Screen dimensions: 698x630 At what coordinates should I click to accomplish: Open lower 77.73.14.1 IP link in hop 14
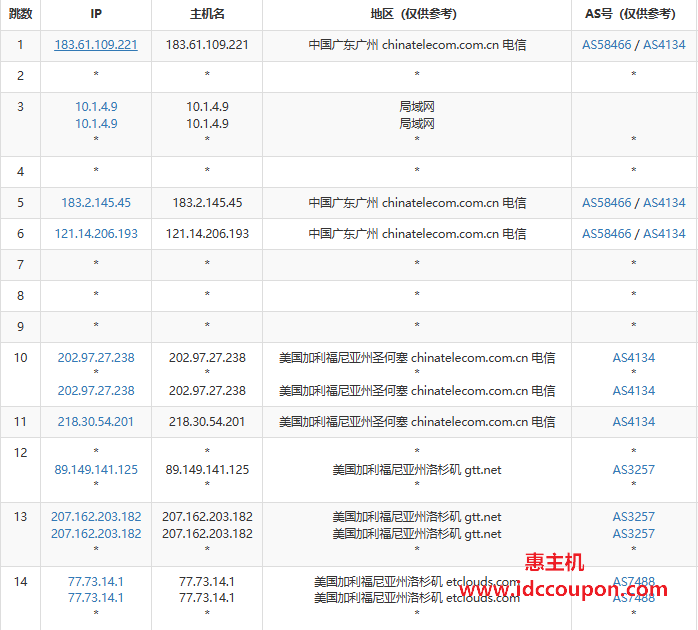click(96, 598)
